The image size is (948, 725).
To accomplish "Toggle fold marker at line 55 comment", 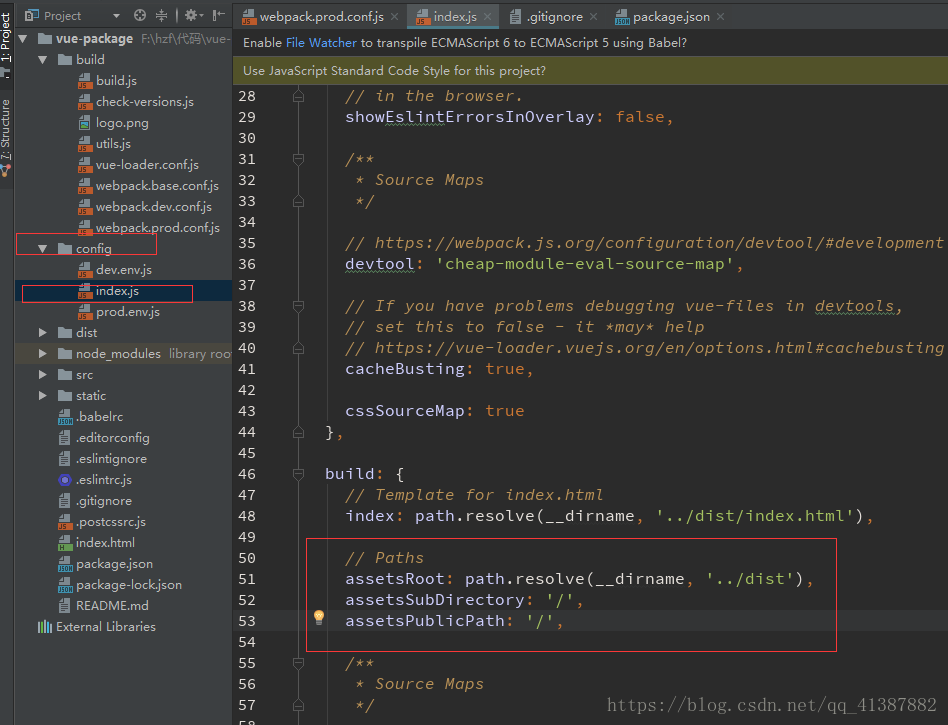I will pos(298,663).
